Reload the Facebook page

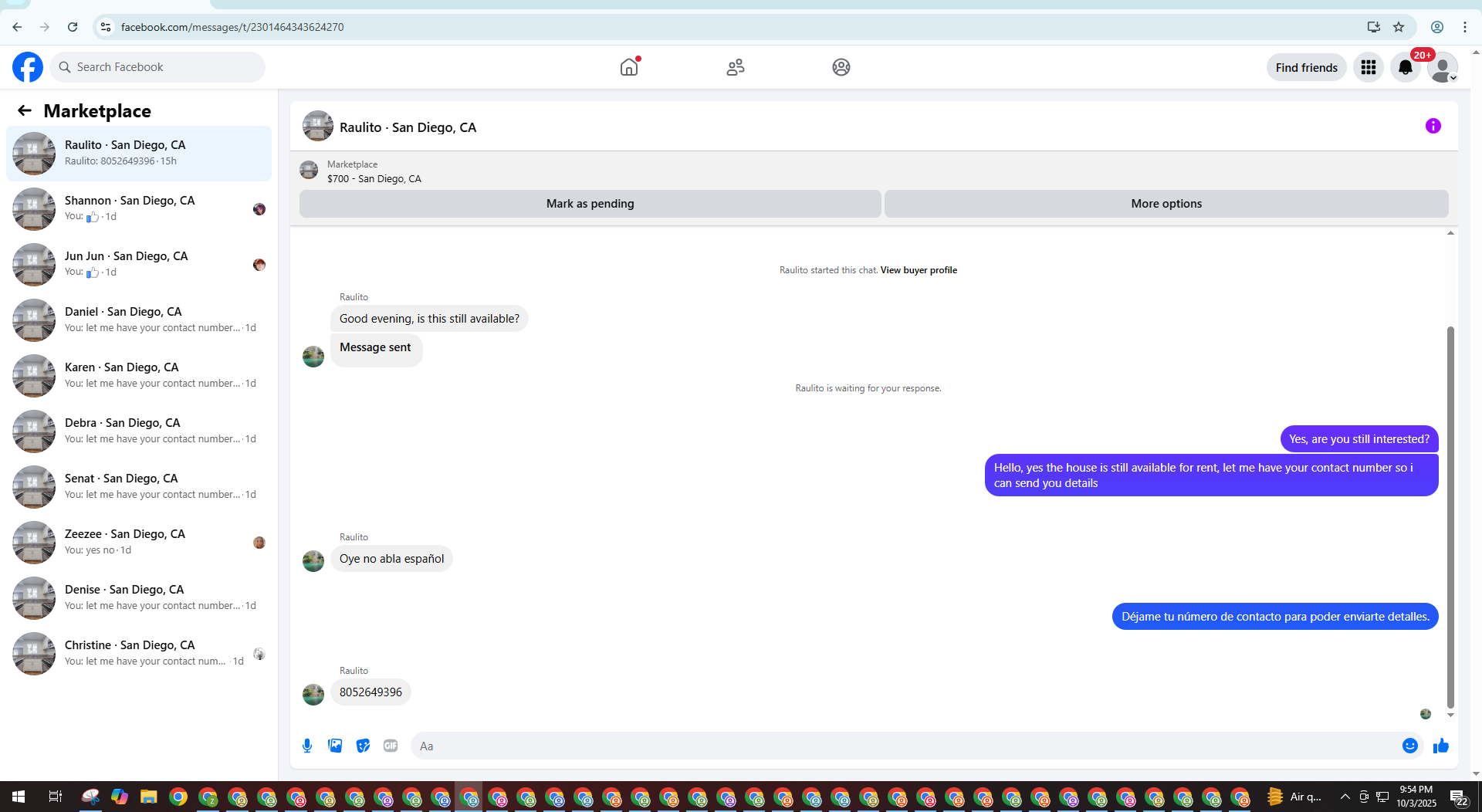[73, 27]
